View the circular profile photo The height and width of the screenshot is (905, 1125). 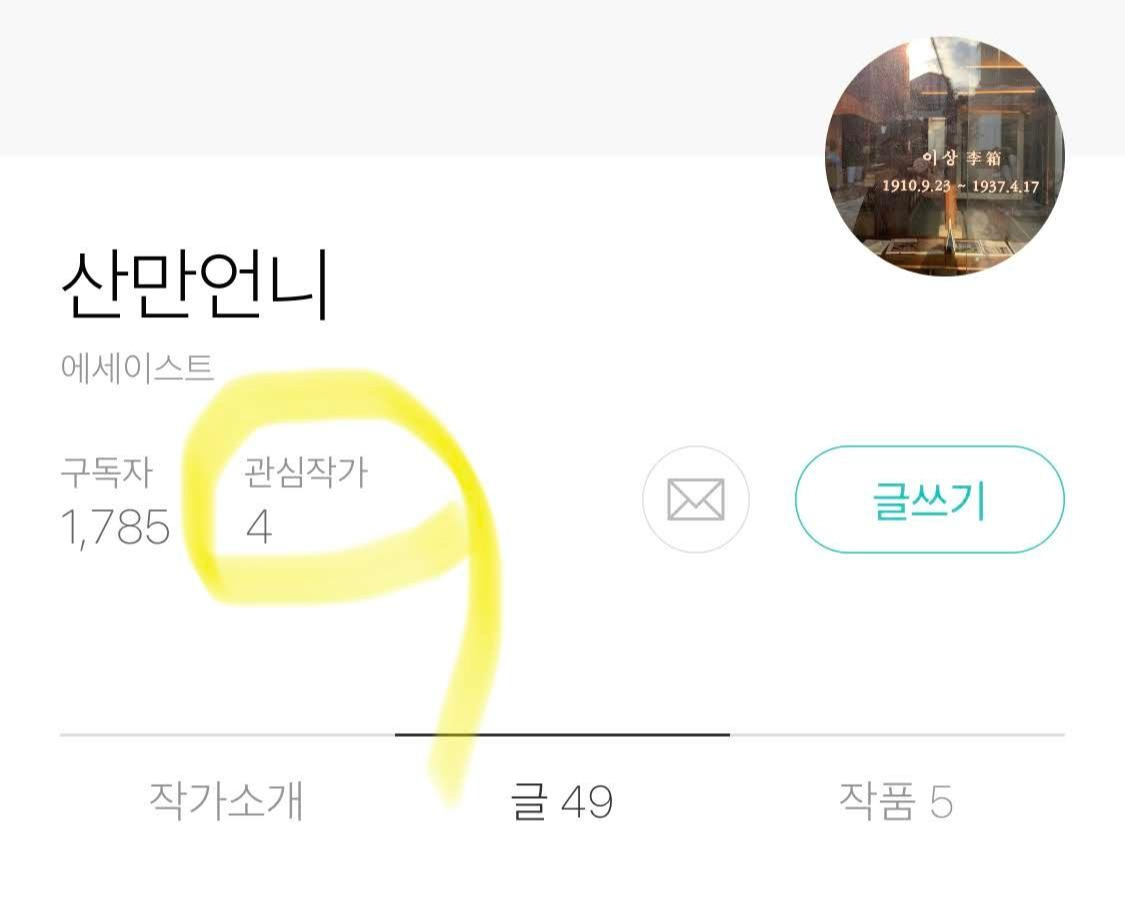pos(944,156)
